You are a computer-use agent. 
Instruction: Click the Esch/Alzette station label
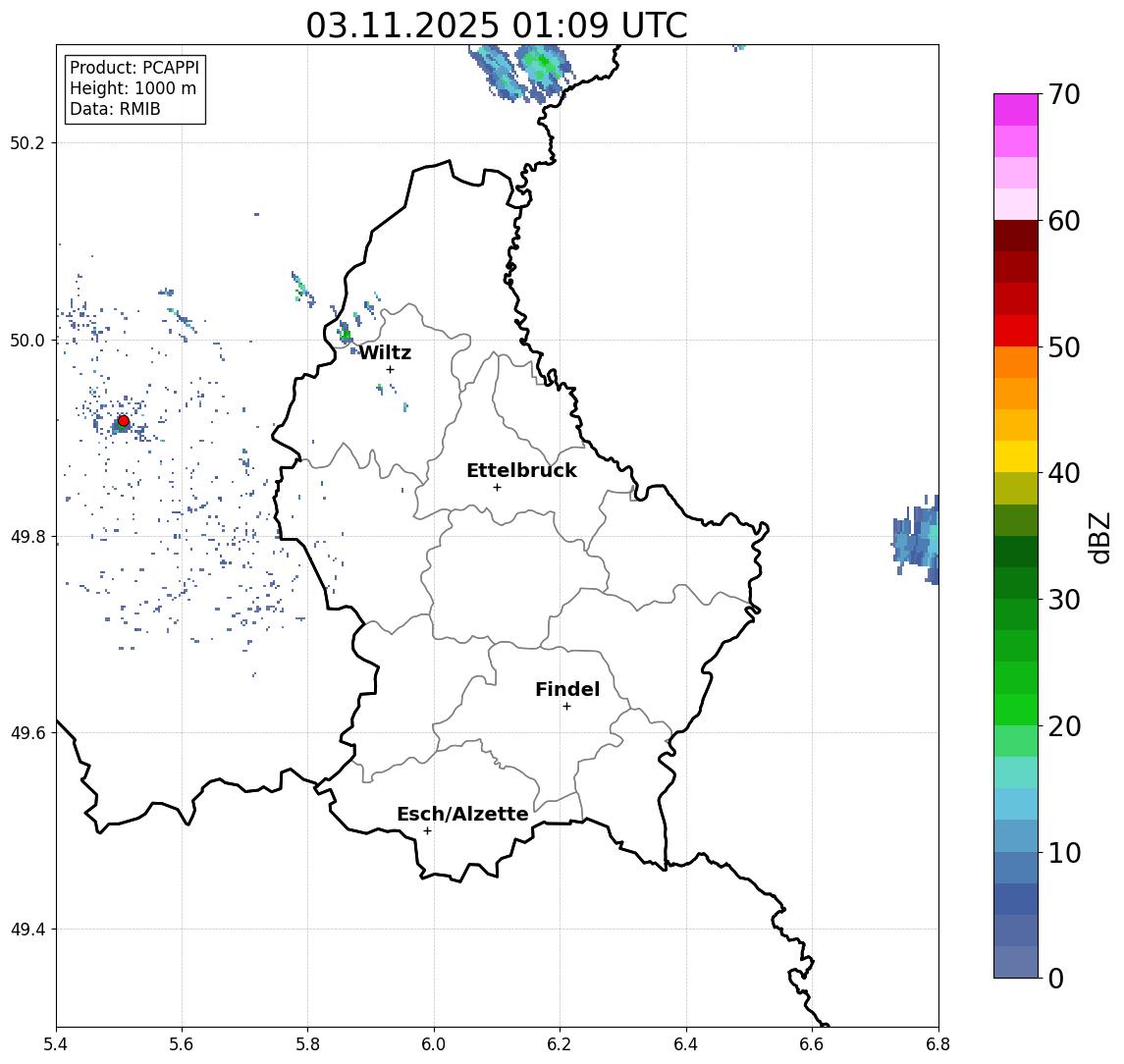[x=462, y=814]
